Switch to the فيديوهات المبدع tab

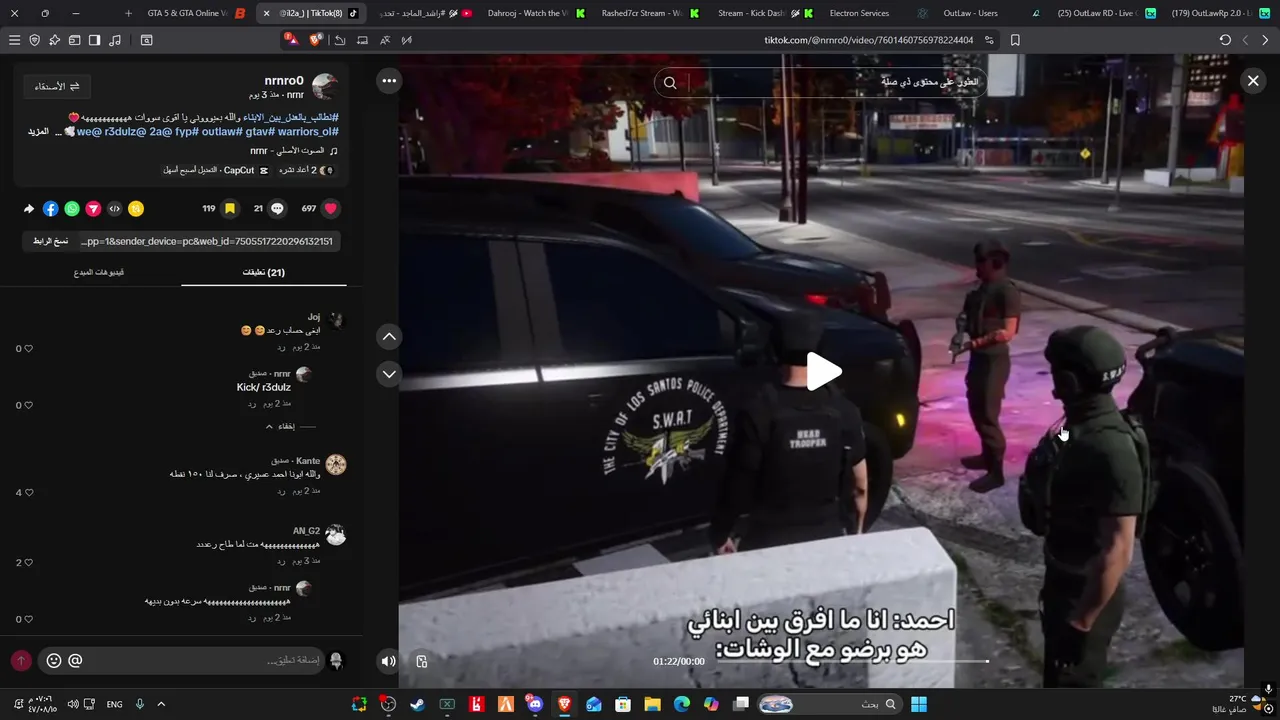99,272
